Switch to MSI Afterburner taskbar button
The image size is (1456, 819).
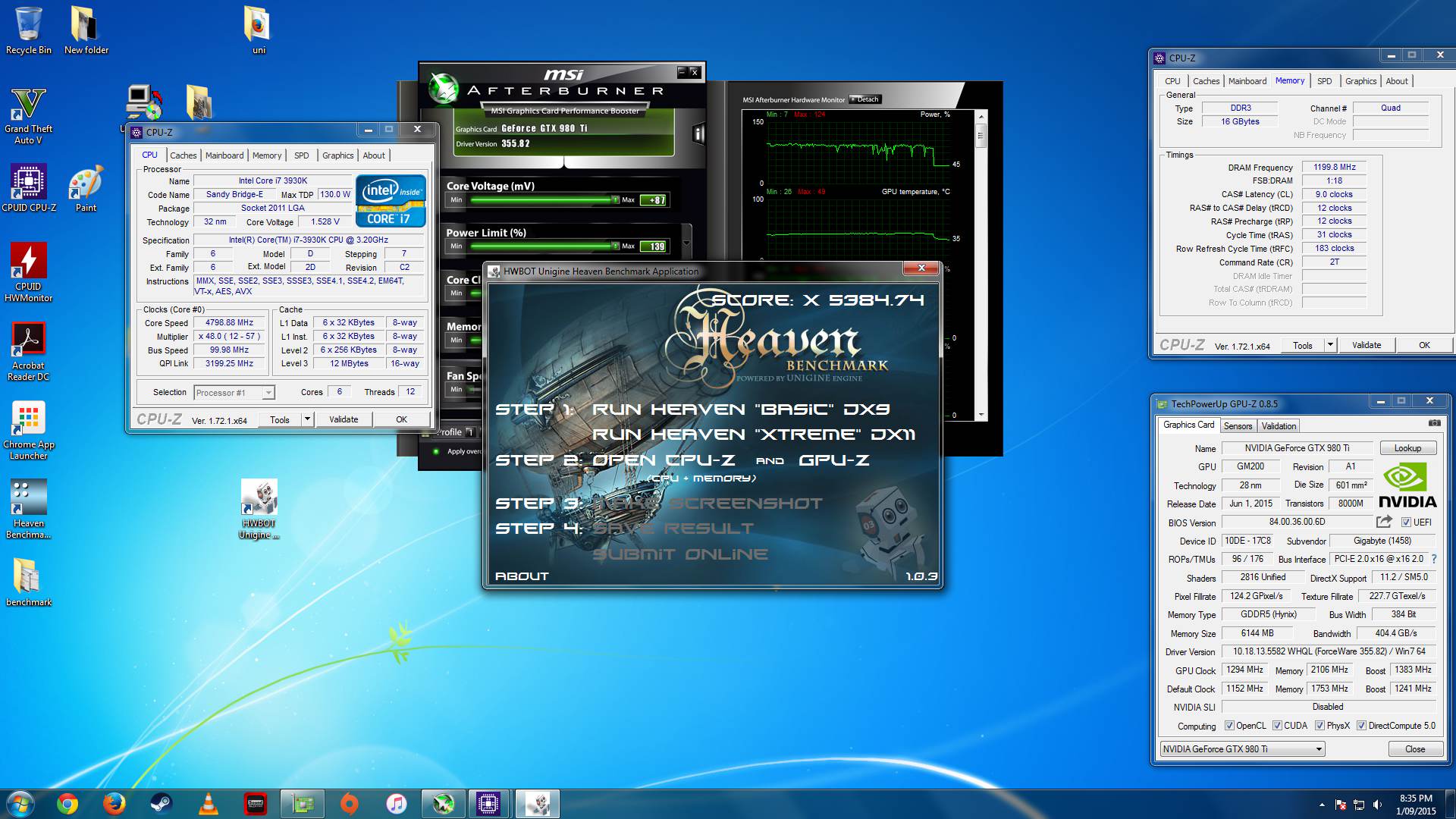[x=444, y=804]
